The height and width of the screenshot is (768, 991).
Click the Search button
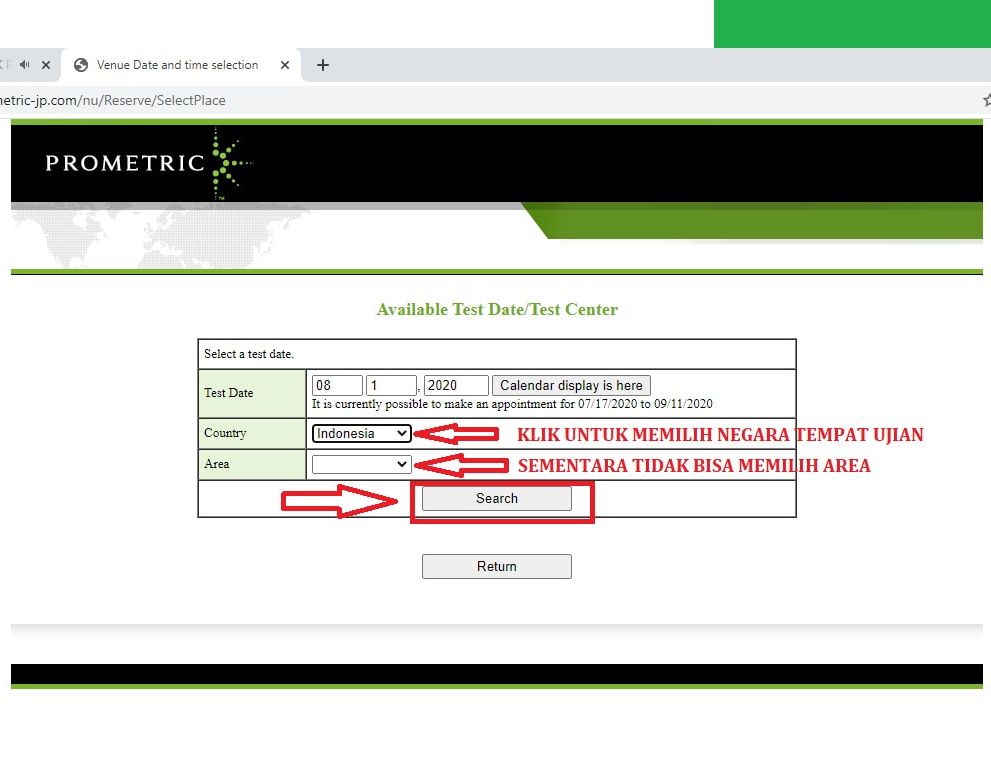[497, 499]
